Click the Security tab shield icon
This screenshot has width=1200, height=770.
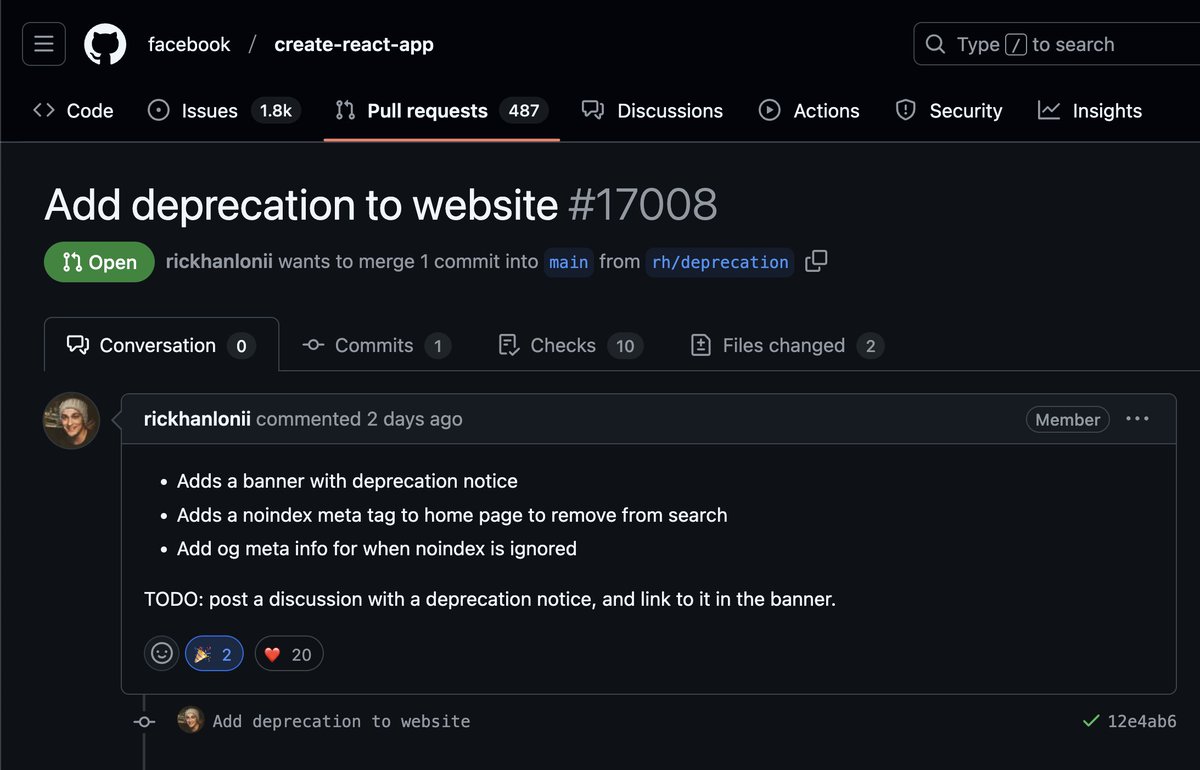point(905,111)
